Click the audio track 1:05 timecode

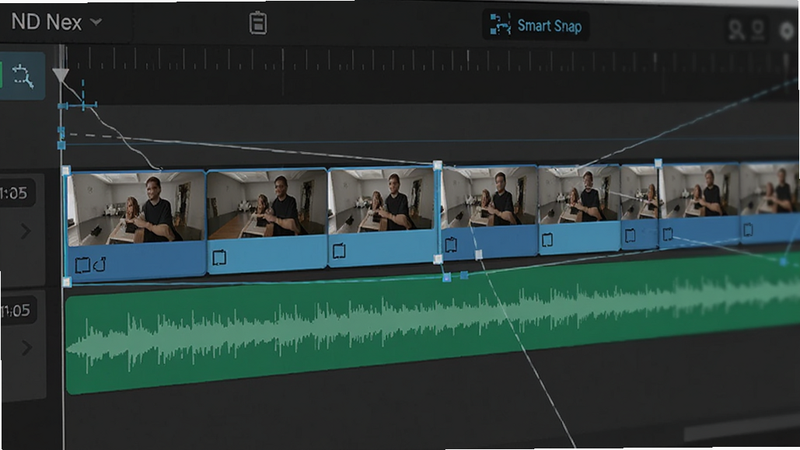click(x=15, y=310)
